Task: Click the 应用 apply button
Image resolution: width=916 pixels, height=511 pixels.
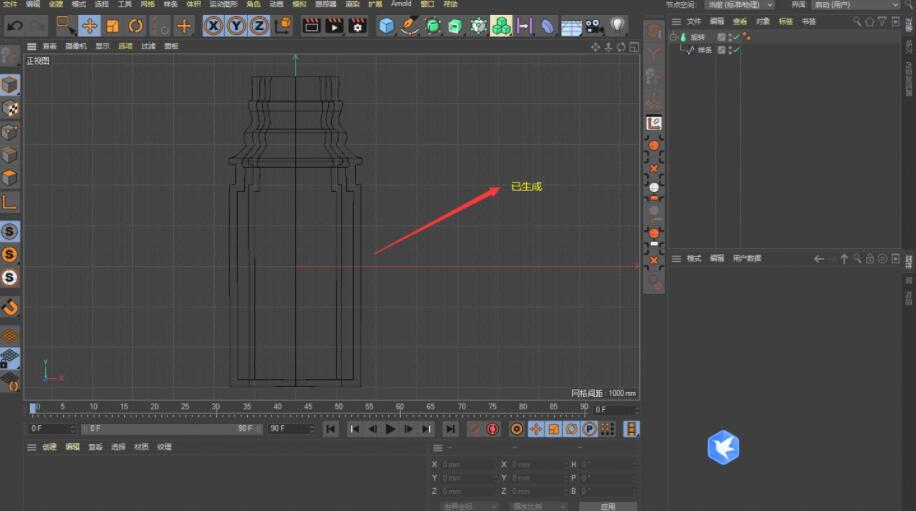Action: point(608,506)
